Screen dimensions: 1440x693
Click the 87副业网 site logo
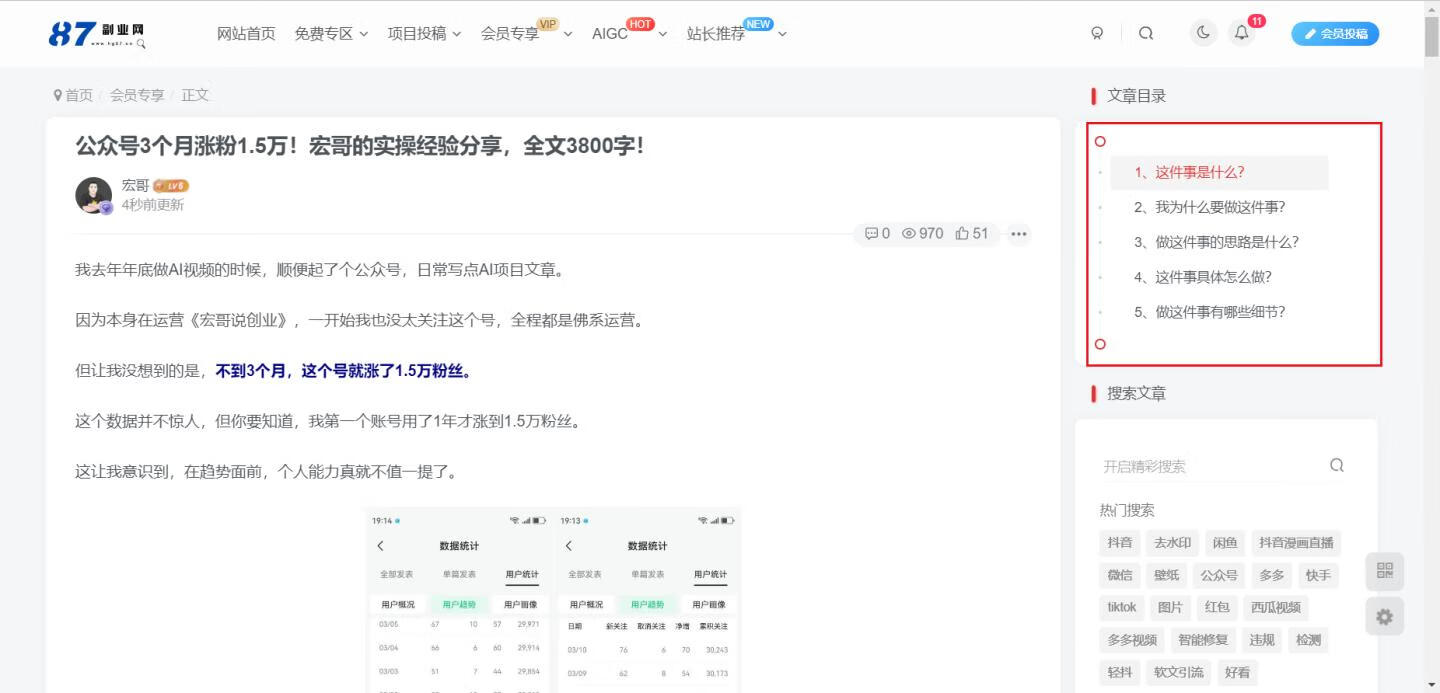coord(97,32)
